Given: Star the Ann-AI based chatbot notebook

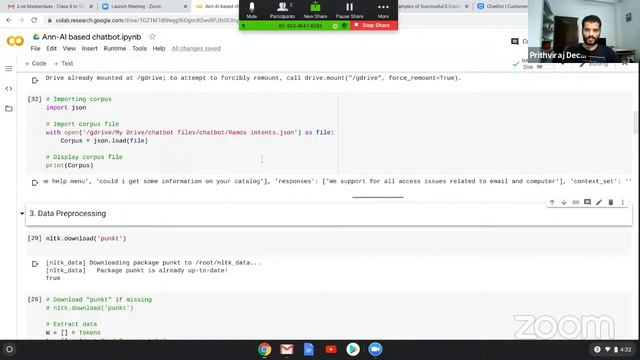Looking at the screenshot, I should pyautogui.click(x=152, y=37).
